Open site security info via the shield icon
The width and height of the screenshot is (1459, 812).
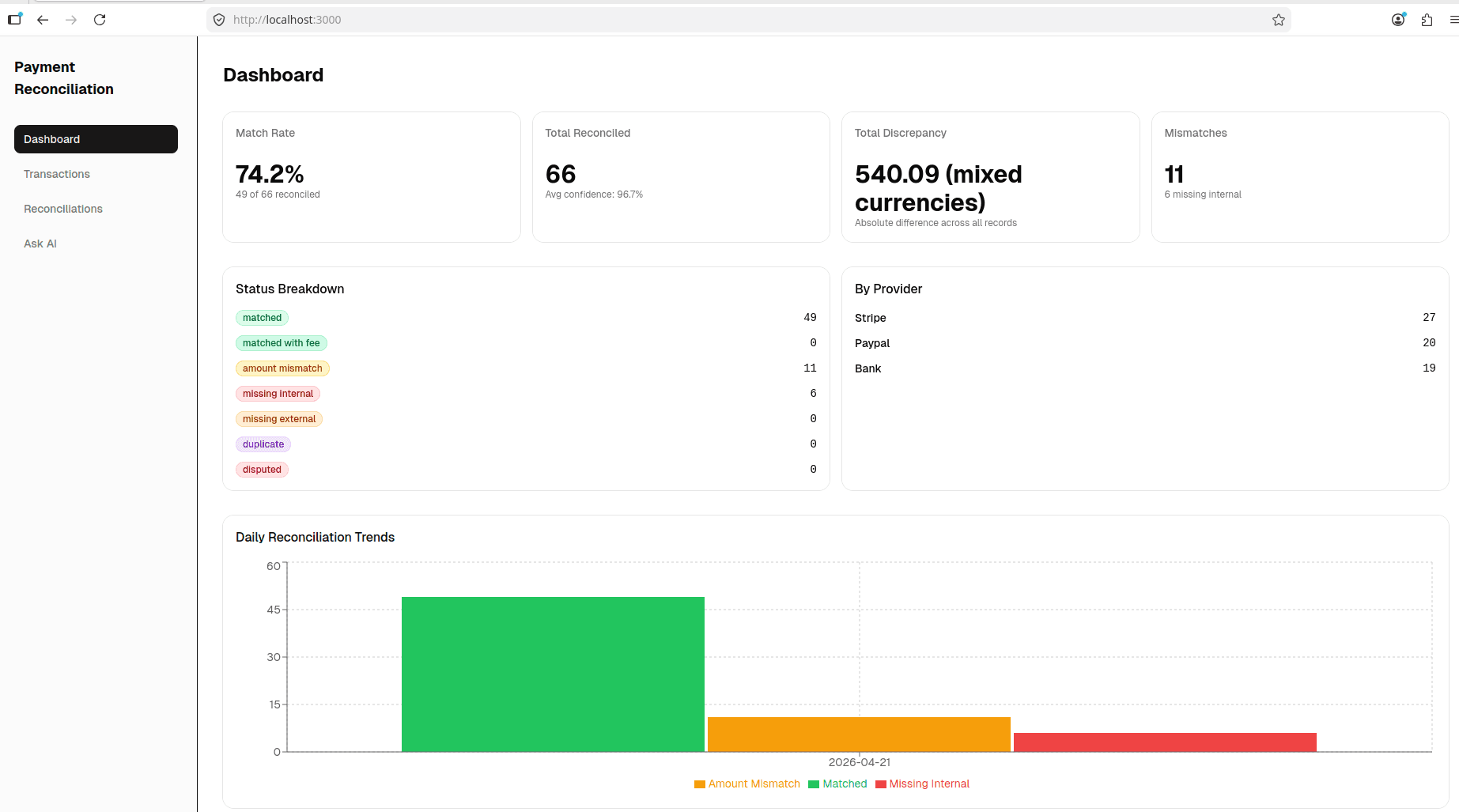(x=218, y=20)
